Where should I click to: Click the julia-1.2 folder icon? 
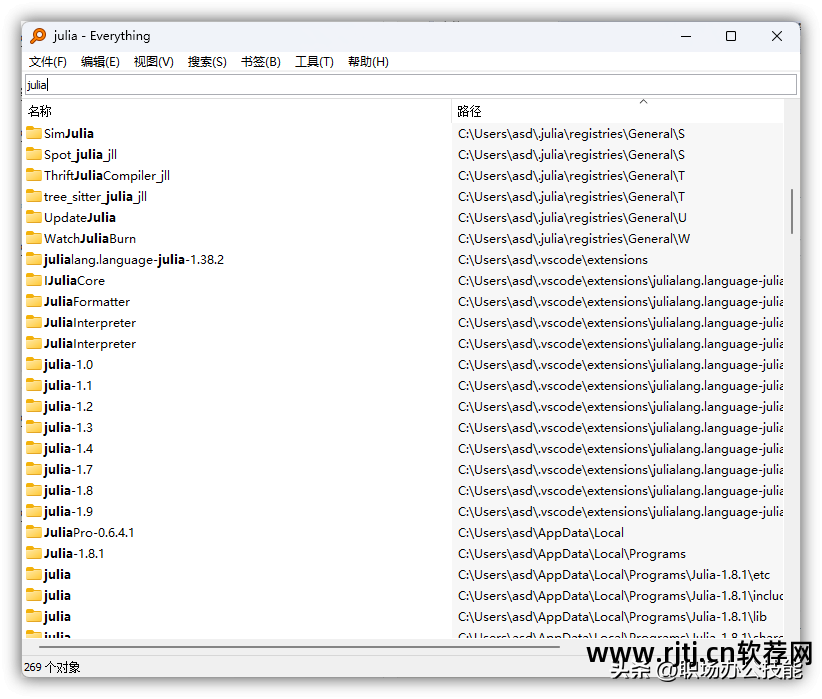(x=34, y=405)
